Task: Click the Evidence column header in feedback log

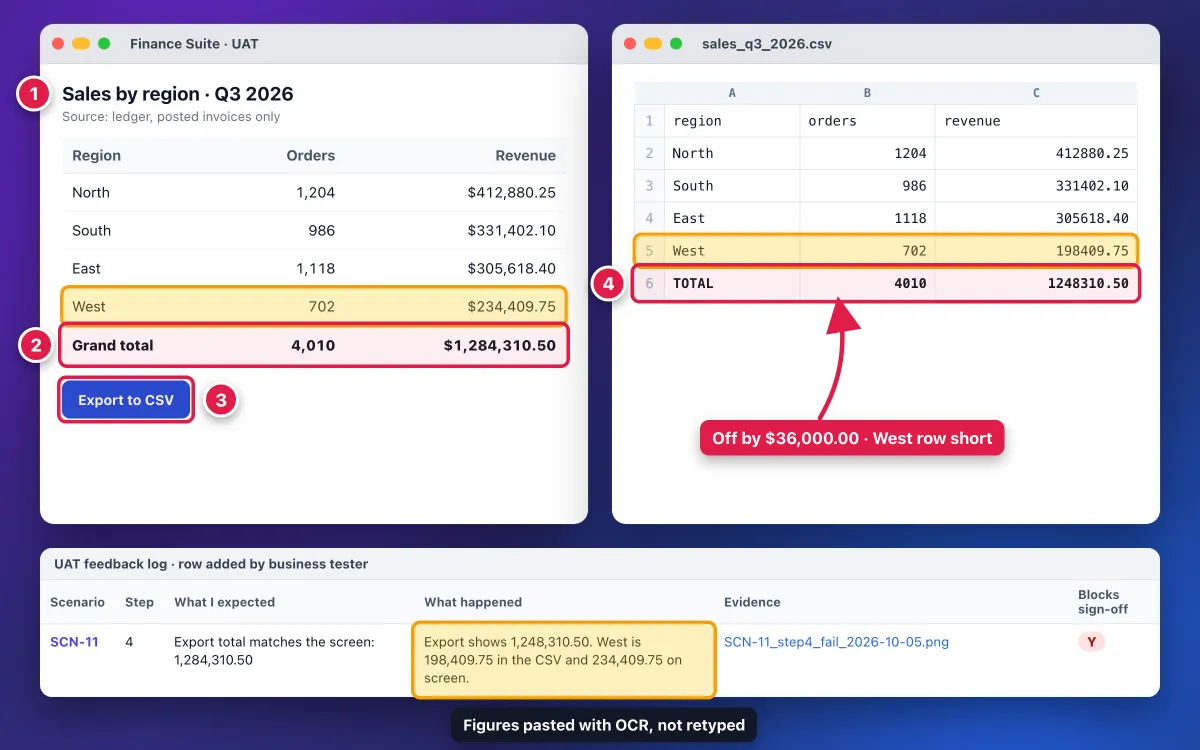Action: pyautogui.click(x=752, y=602)
